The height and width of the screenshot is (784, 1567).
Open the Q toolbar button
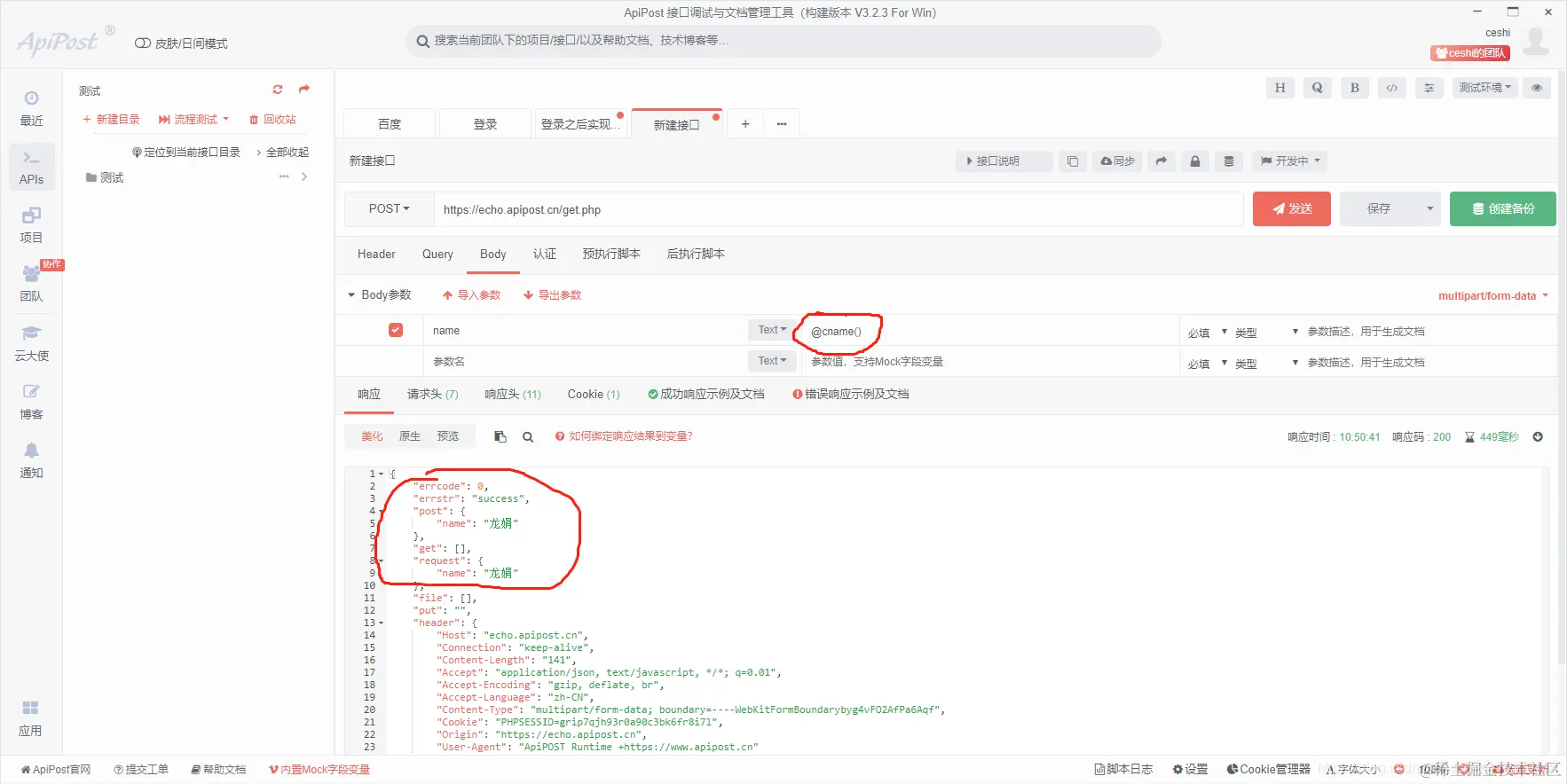(1317, 88)
